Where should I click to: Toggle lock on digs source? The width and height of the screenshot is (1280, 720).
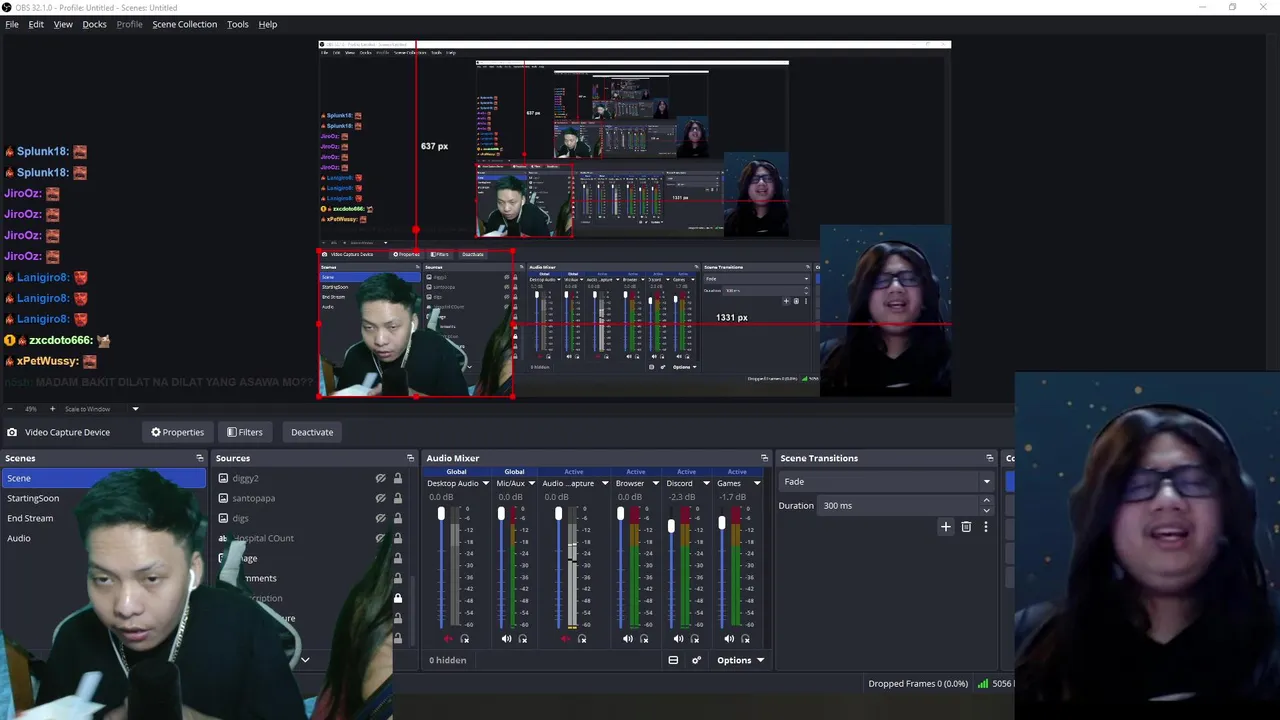tap(397, 518)
